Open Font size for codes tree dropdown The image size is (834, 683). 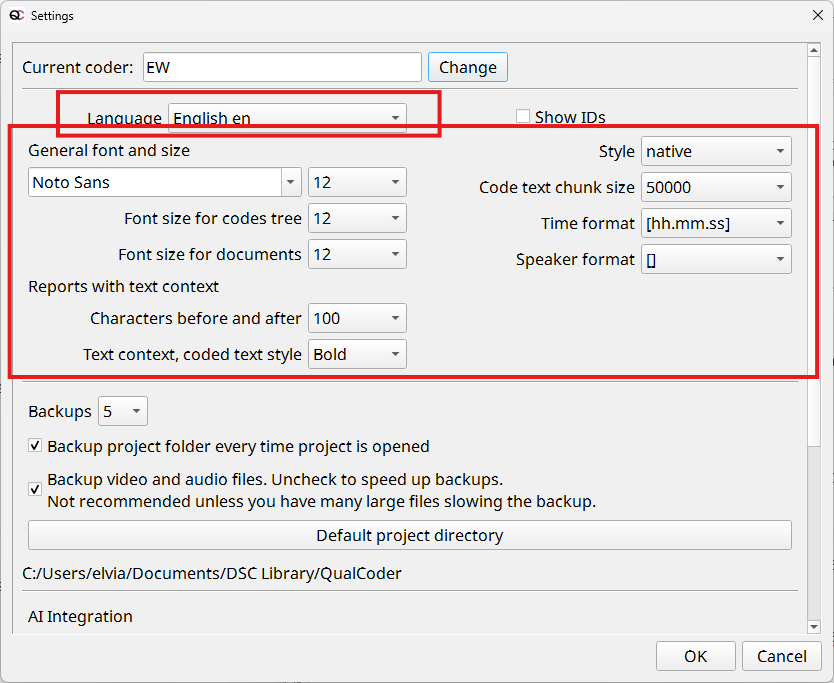pos(357,218)
